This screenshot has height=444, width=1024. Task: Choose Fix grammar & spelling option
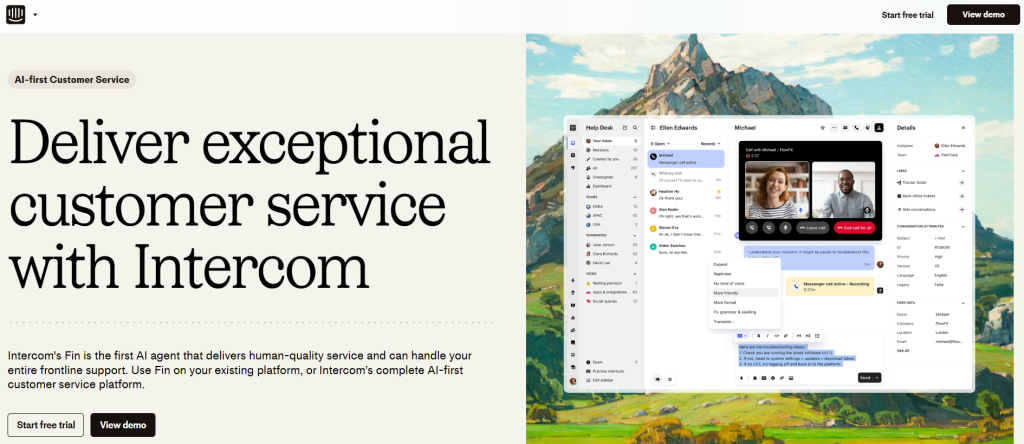tap(745, 312)
